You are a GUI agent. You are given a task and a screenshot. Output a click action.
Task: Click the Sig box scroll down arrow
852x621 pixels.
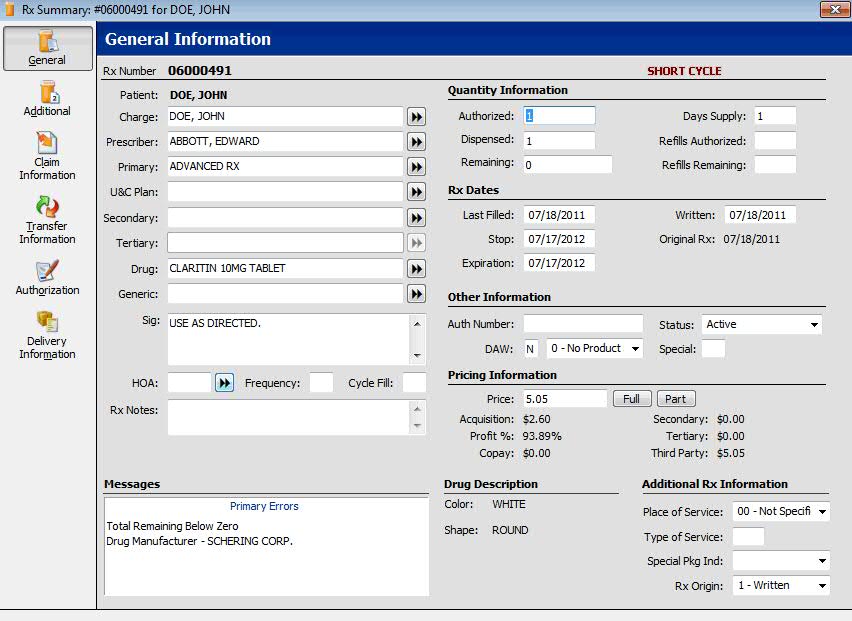pyautogui.click(x=417, y=355)
